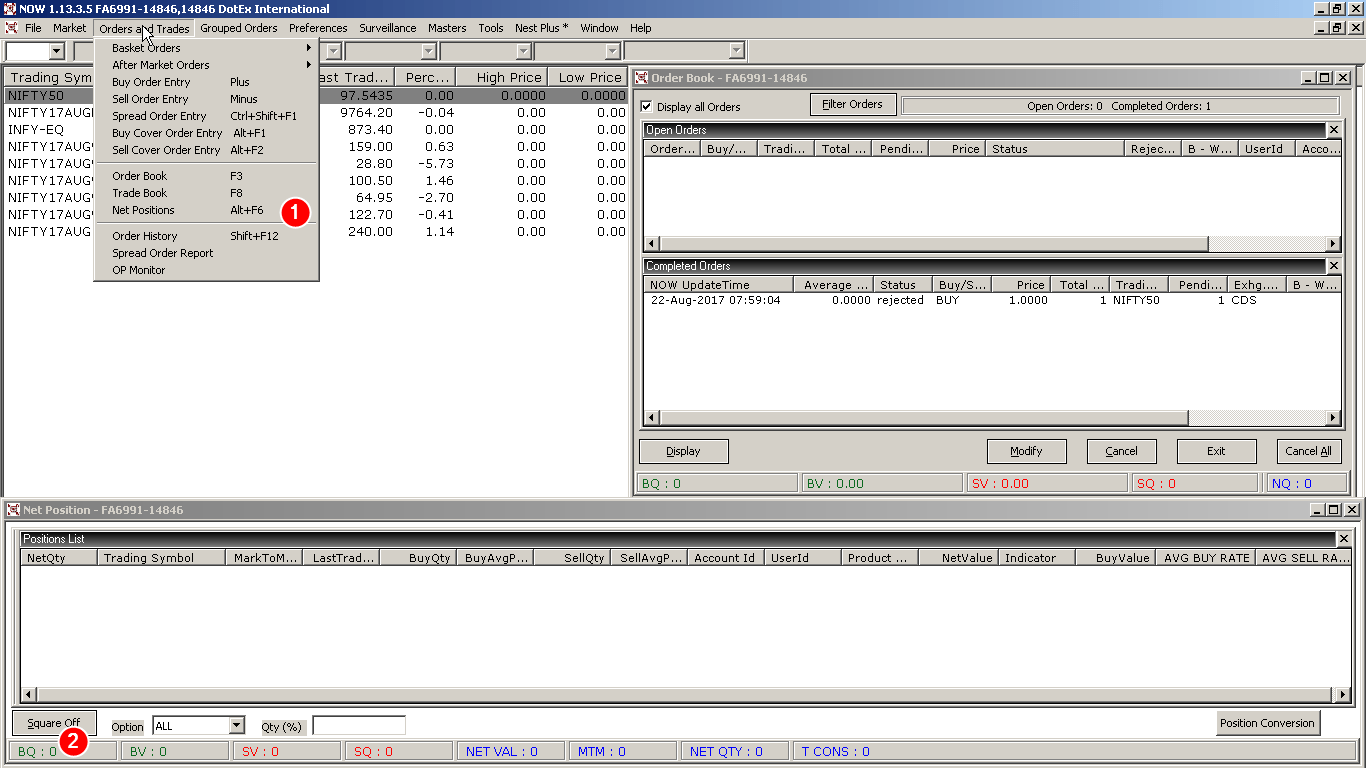Choose Net Positions menu item
Viewport: 1366px width, 768px height.
(205, 210)
